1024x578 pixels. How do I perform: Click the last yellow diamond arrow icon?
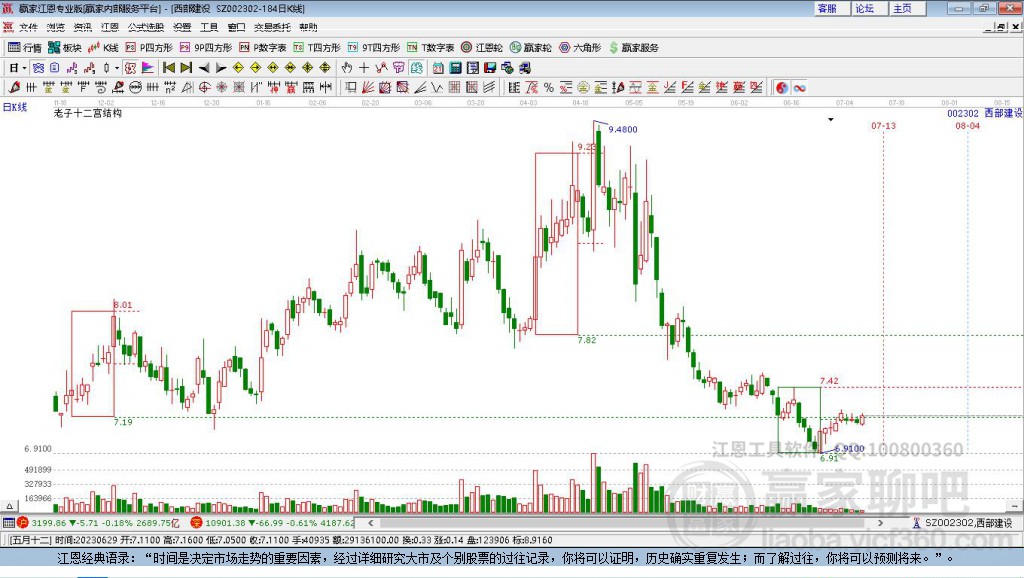[x=325, y=67]
